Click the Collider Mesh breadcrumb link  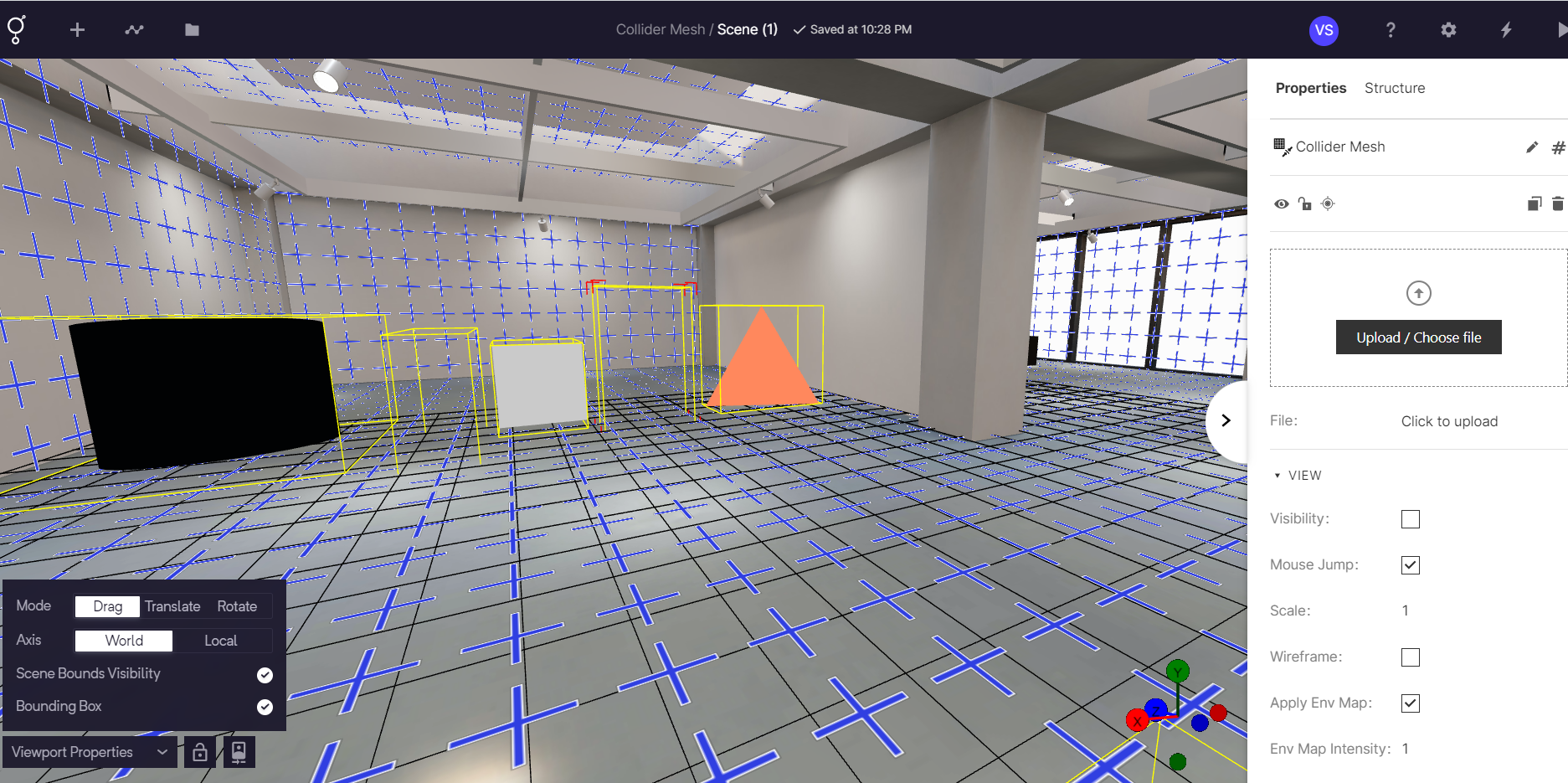[661, 29]
